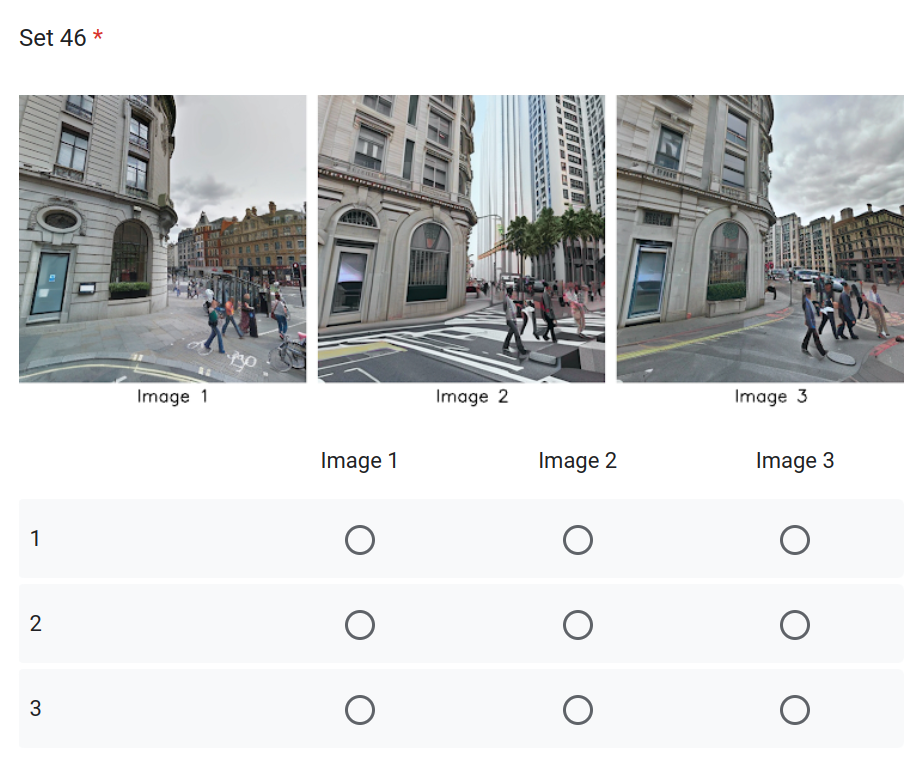The image size is (918, 758).
Task: Select Image 1 radio in row 1
Action: coord(360,540)
